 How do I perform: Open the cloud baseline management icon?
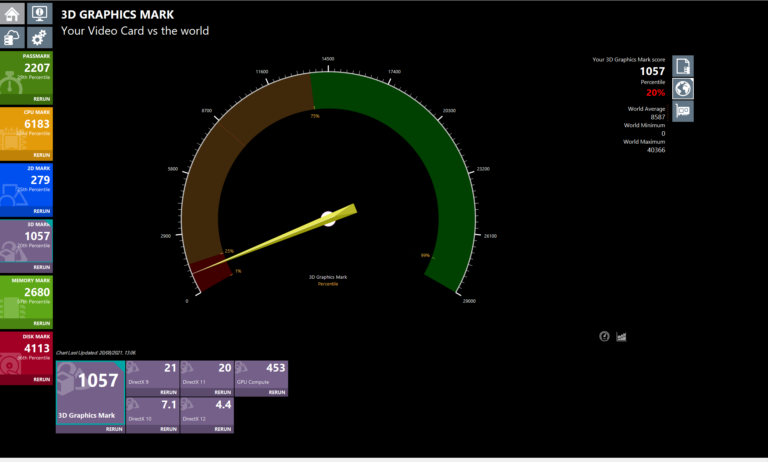[x=13, y=37]
